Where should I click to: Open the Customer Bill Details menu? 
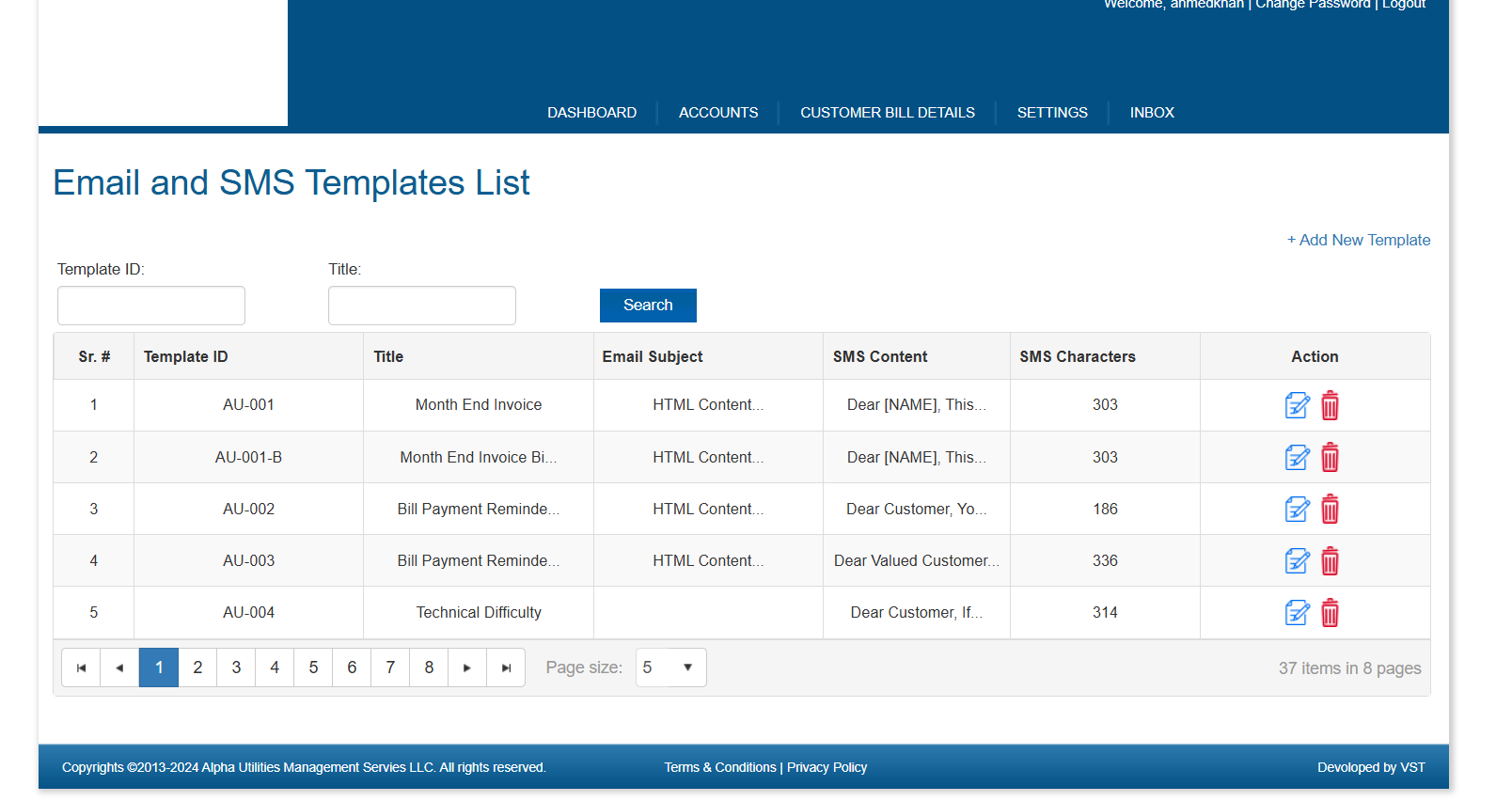pyautogui.click(x=887, y=113)
